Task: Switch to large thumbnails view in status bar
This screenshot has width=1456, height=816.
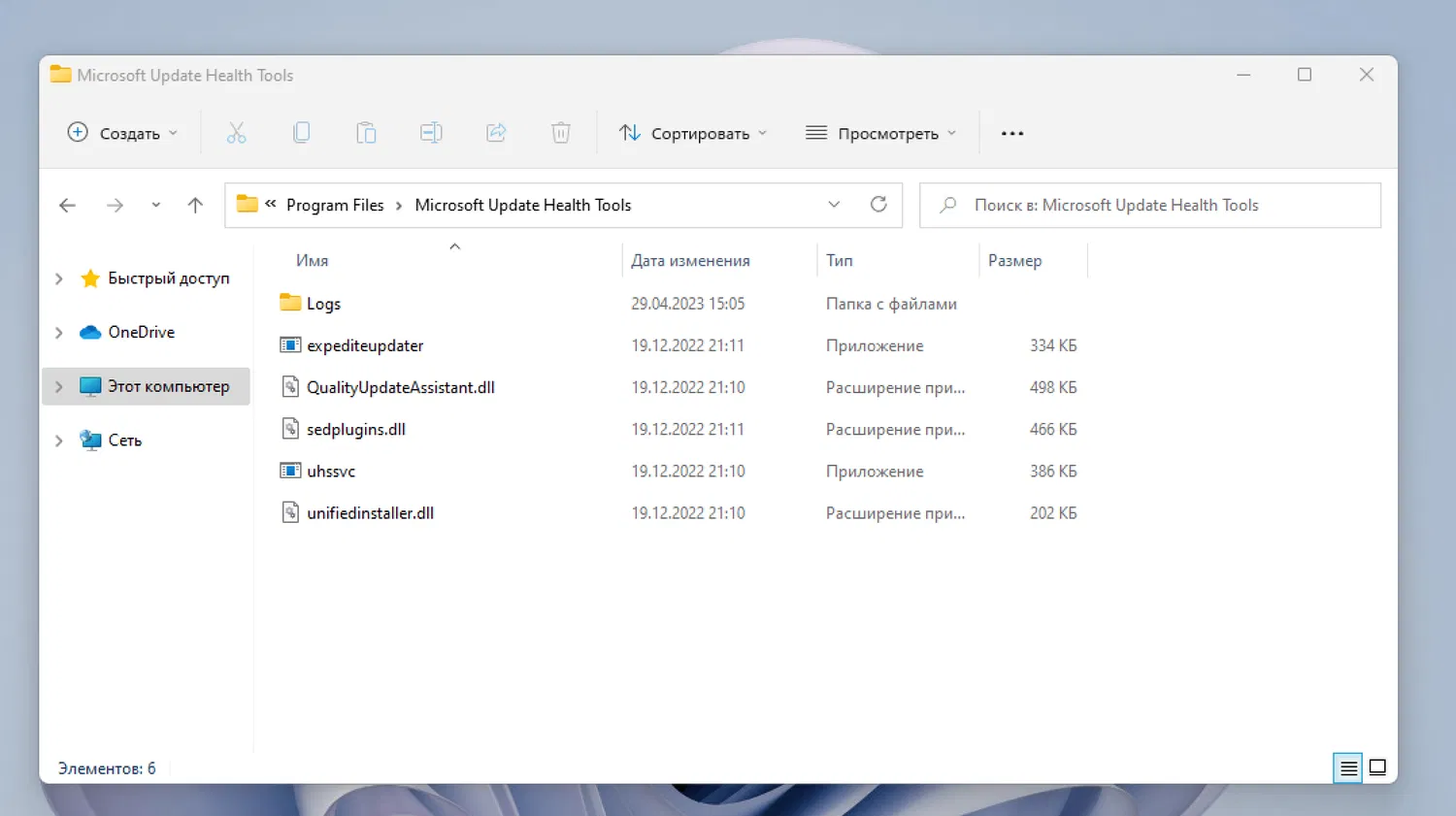Action: click(1377, 767)
